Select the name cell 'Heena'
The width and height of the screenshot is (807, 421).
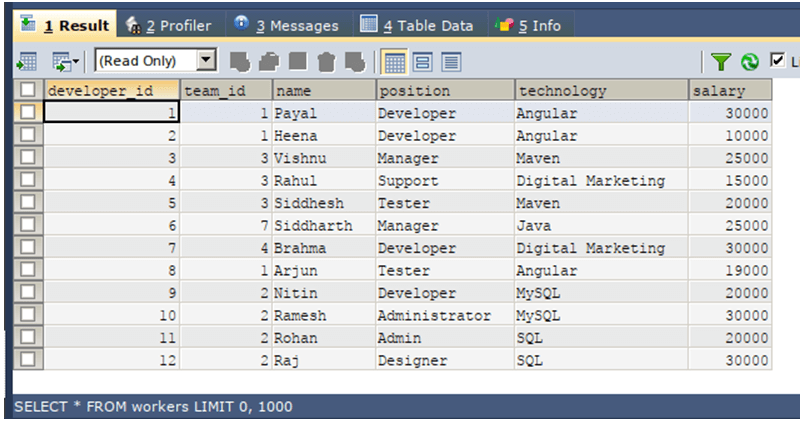pos(324,135)
